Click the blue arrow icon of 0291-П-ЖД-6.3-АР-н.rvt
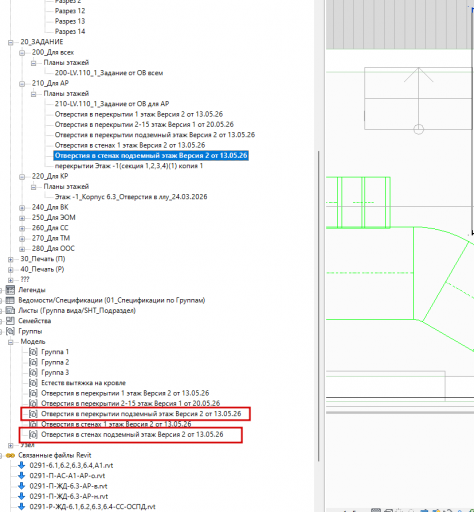 point(22,496)
